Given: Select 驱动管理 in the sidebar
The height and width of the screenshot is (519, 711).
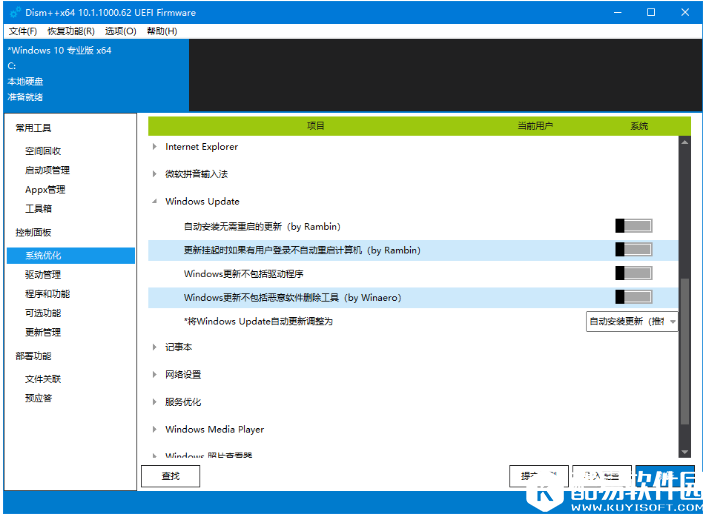Looking at the screenshot, I should click(x=43, y=275).
